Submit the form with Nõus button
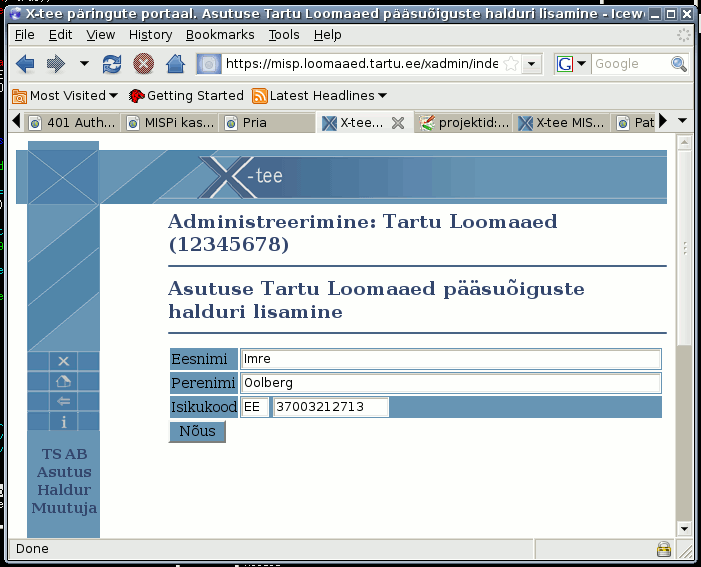The image size is (701, 567). [x=197, y=432]
